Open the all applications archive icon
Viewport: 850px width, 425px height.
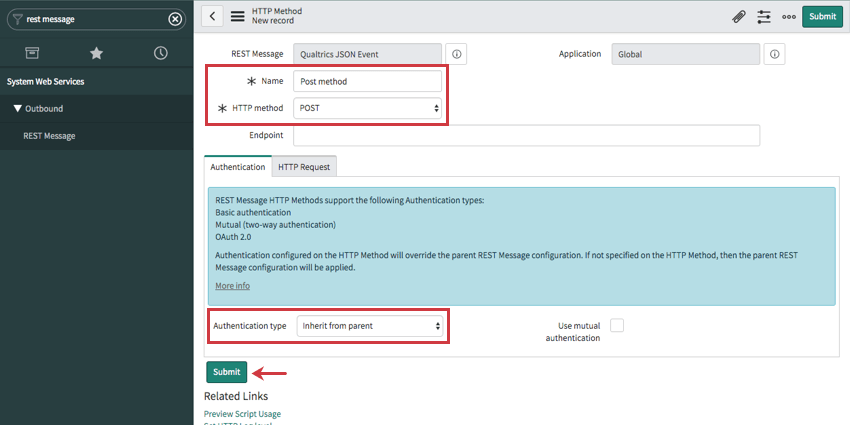[32, 53]
